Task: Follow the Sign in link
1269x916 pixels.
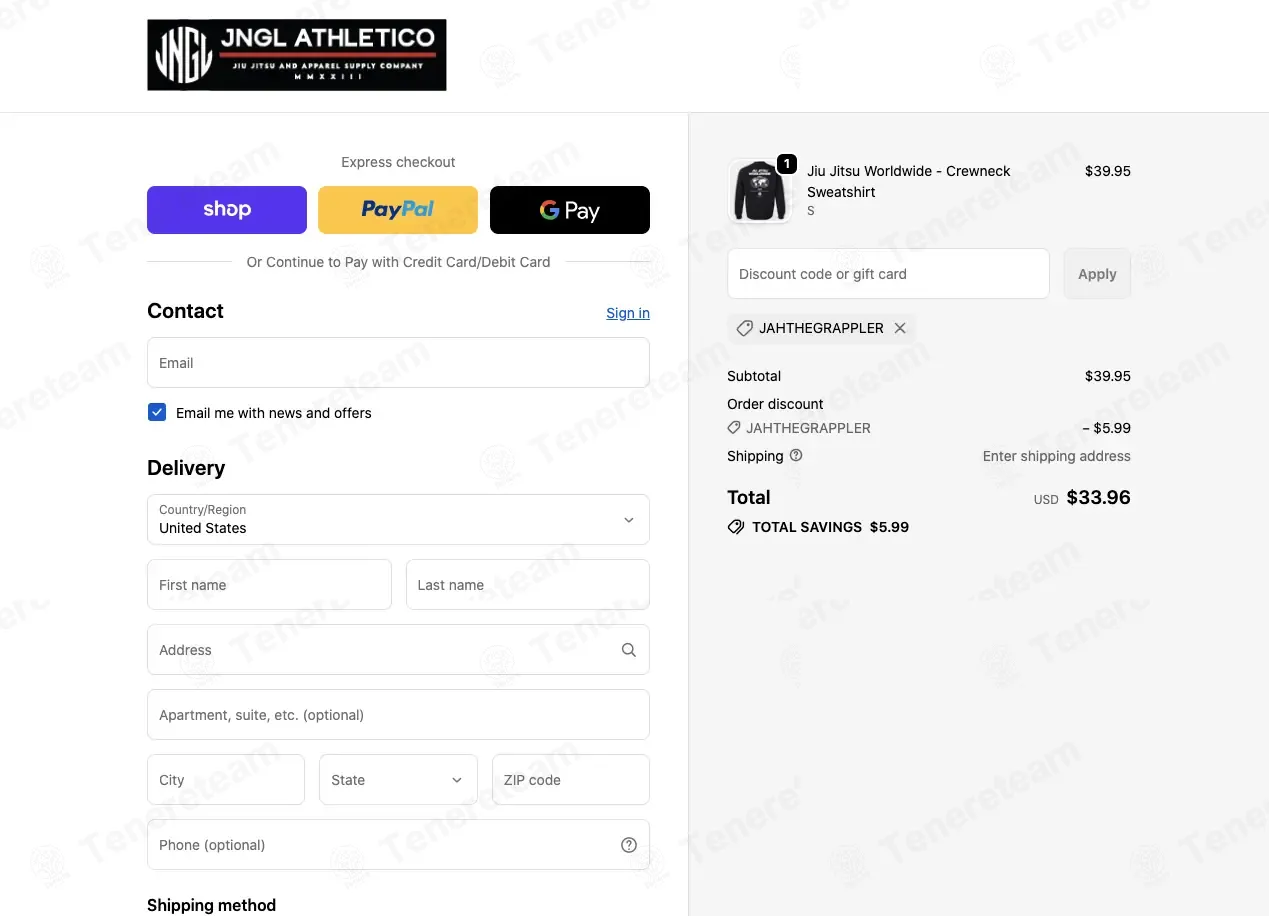Action: click(628, 313)
